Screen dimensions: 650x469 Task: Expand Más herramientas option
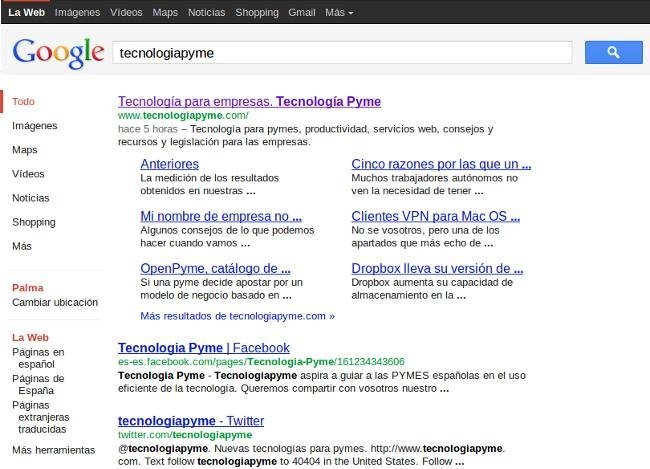pyautogui.click(x=53, y=450)
